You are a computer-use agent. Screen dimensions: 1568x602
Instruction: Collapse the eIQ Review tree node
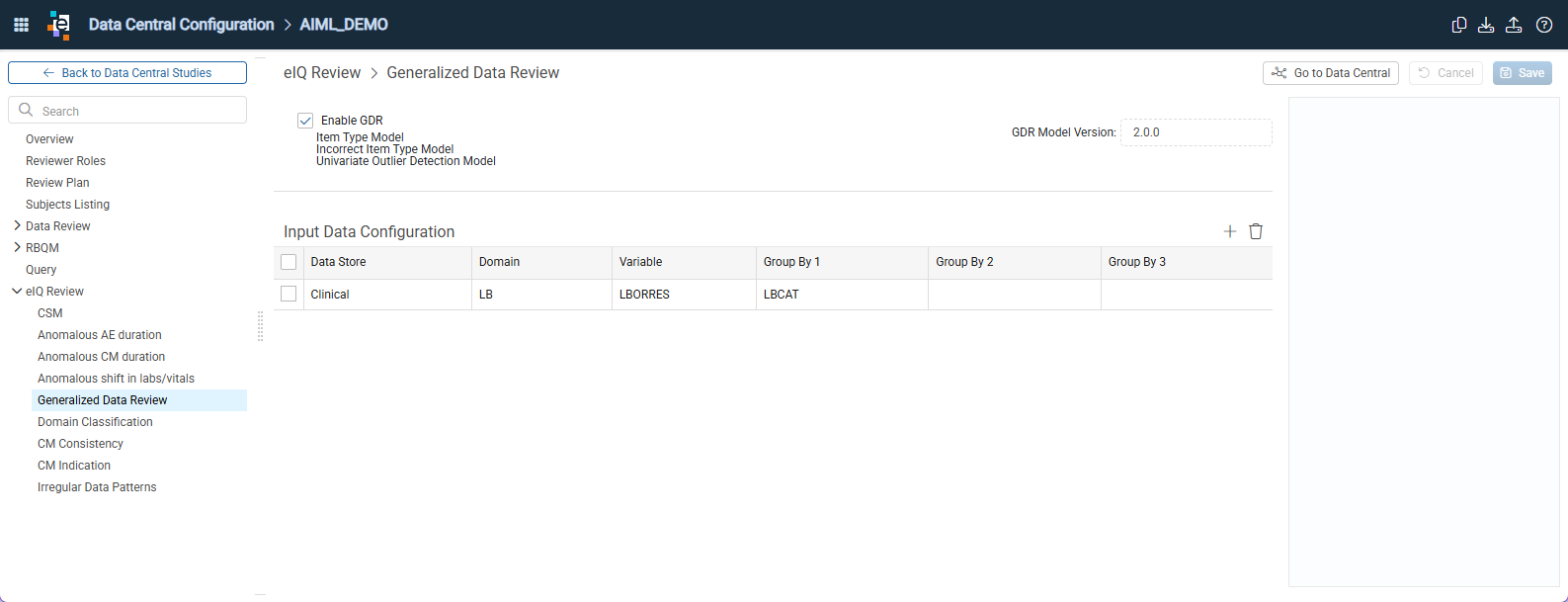17,291
